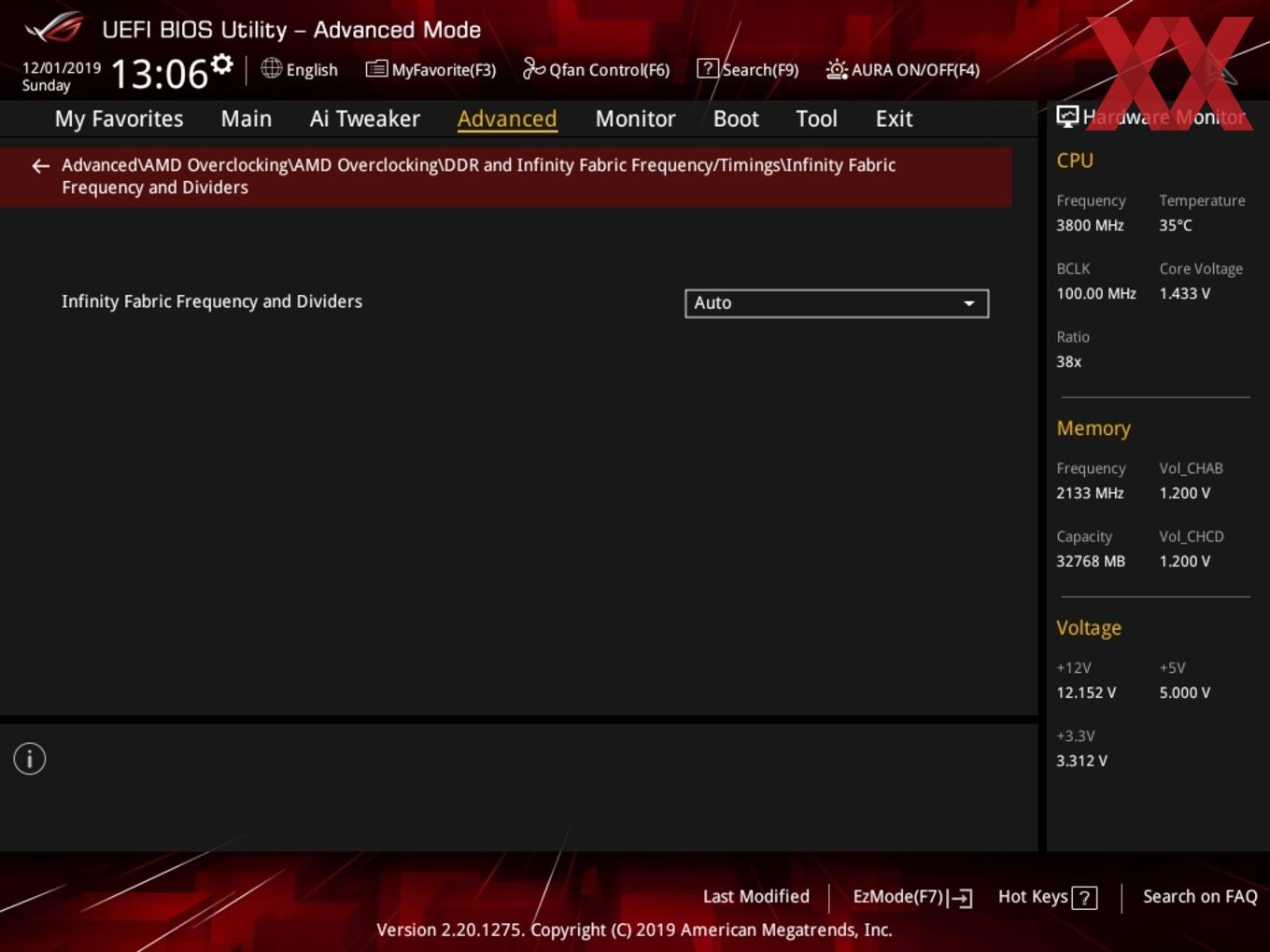Open My Favorites tab

coord(119,119)
